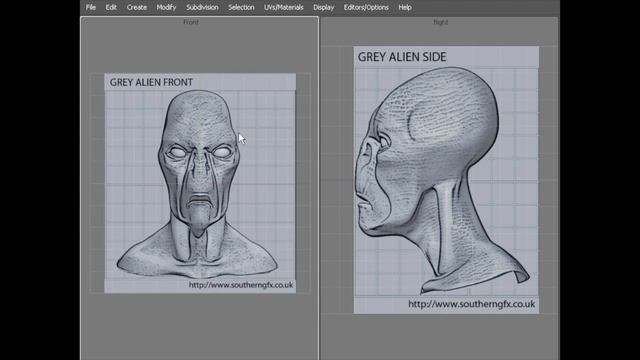
Task: Click the Front viewport label
Action: [x=191, y=22]
